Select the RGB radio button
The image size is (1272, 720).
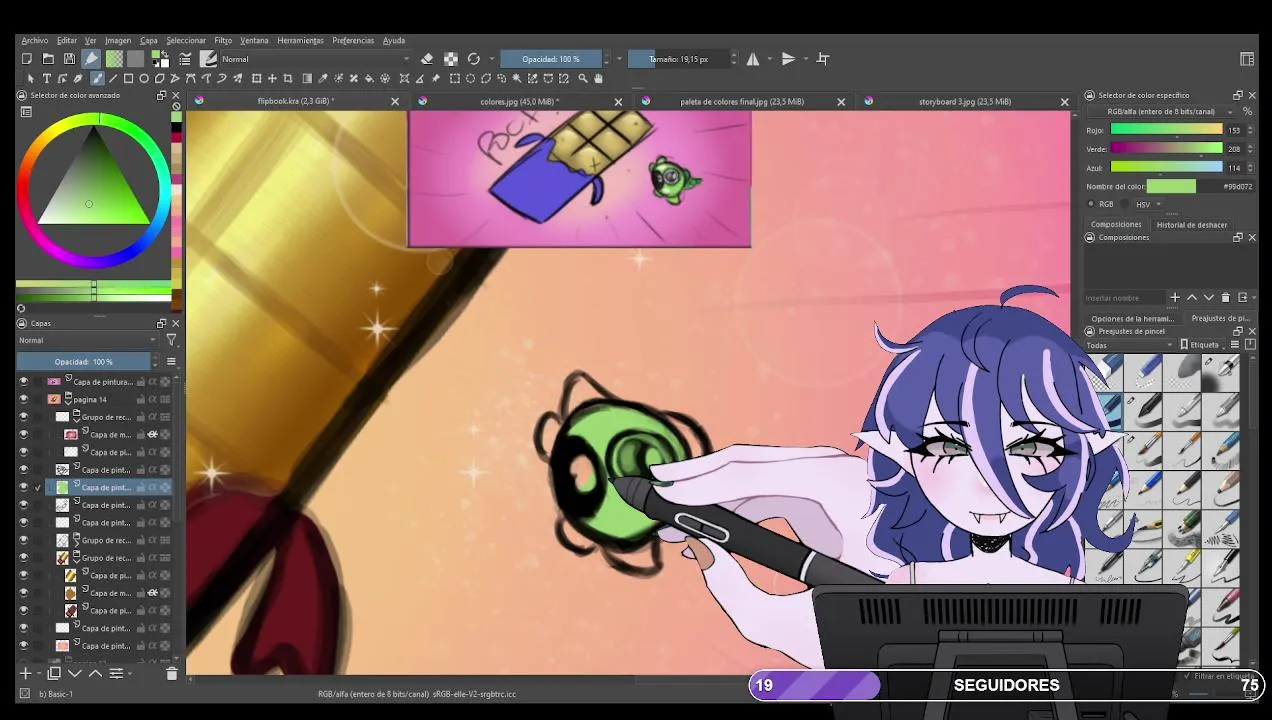(x=1091, y=204)
